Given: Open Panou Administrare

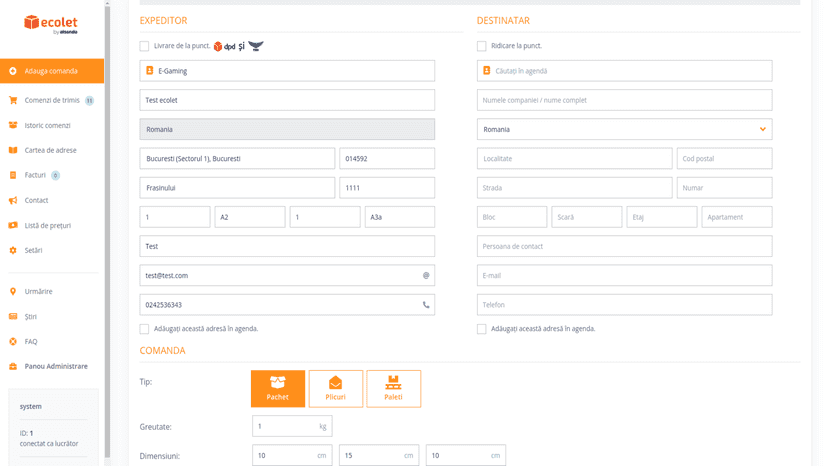Looking at the screenshot, I should [56, 366].
